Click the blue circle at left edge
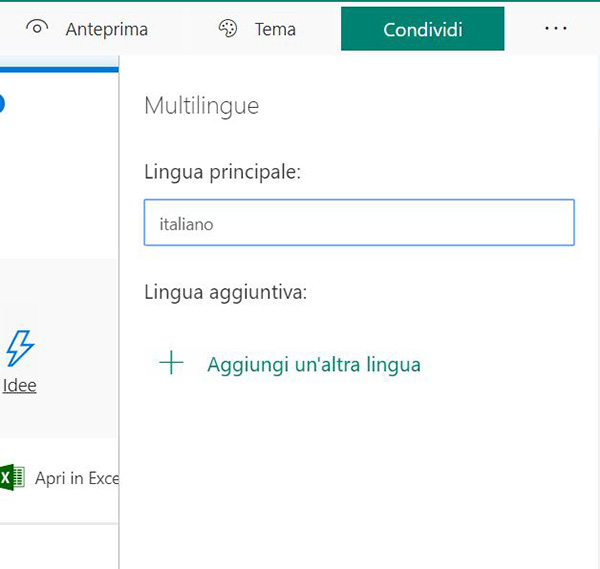This screenshot has width=600, height=569. tap(1, 104)
